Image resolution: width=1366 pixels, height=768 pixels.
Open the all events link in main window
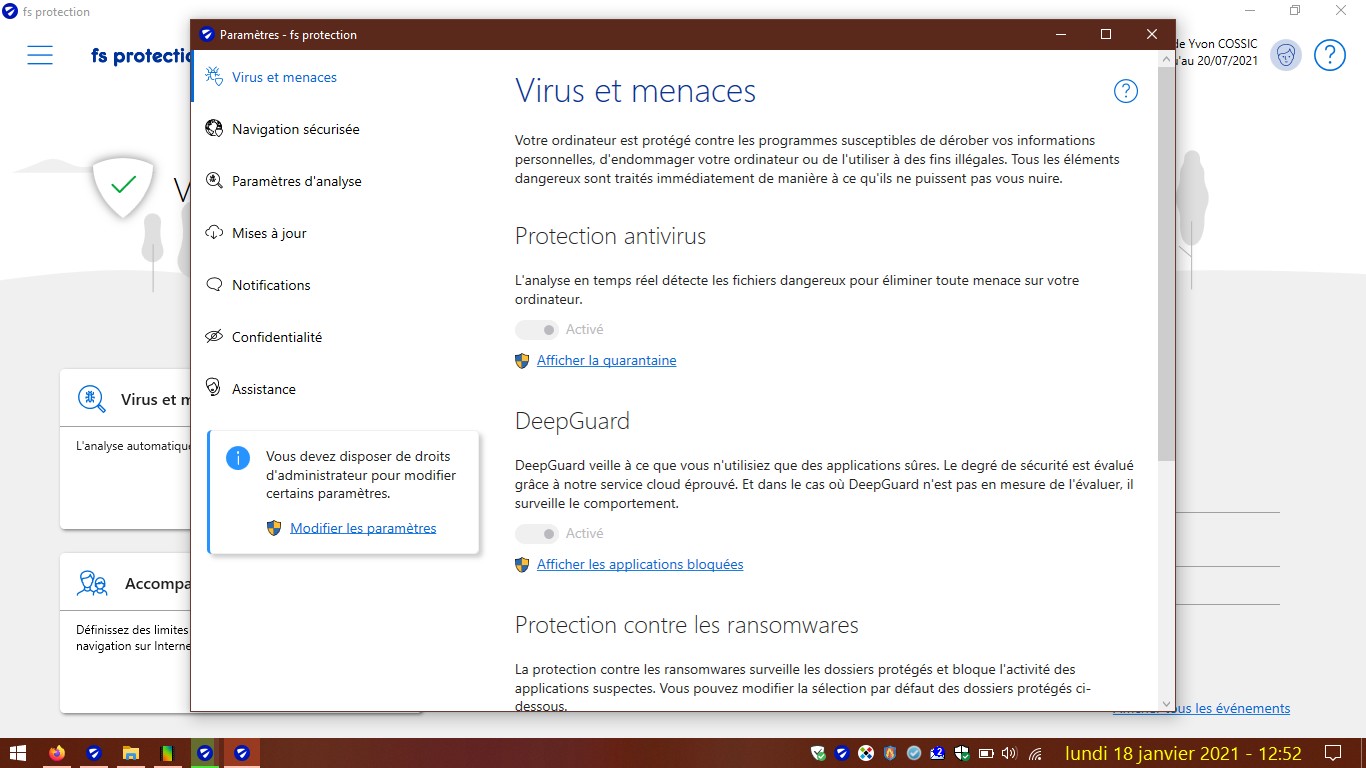(1201, 708)
